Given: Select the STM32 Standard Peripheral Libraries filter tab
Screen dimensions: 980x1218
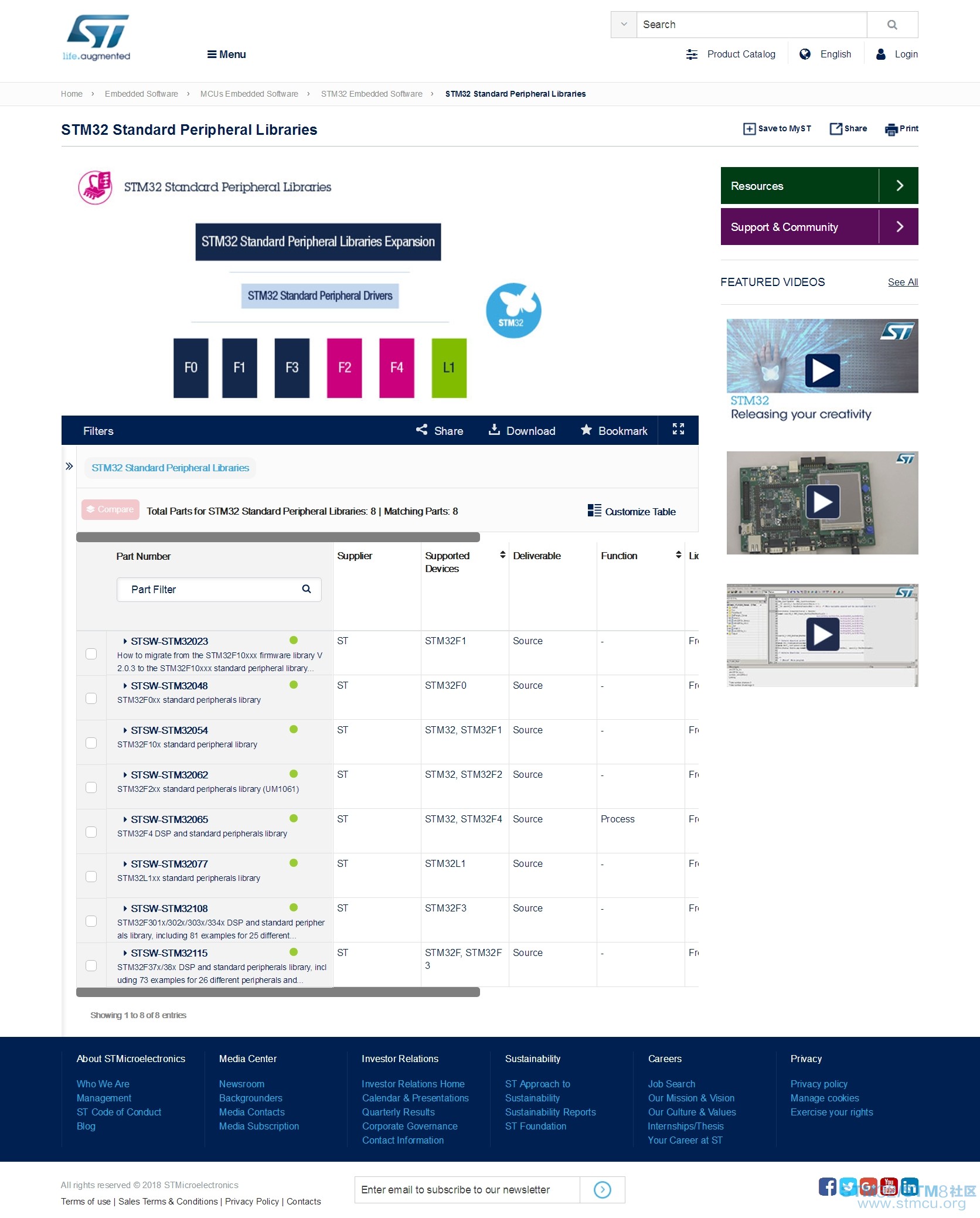Looking at the screenshot, I should [x=170, y=468].
